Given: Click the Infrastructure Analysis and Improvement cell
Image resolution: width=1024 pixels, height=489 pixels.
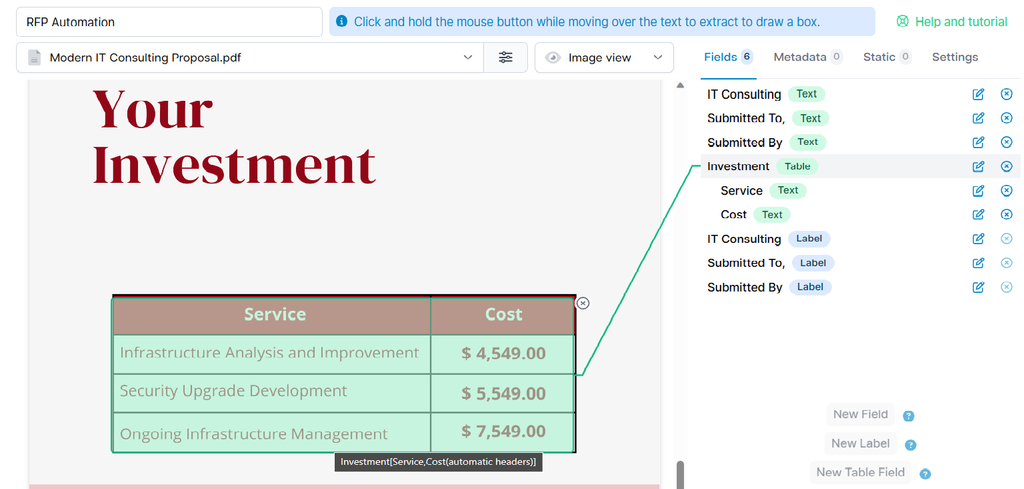Looking at the screenshot, I should [272, 355].
